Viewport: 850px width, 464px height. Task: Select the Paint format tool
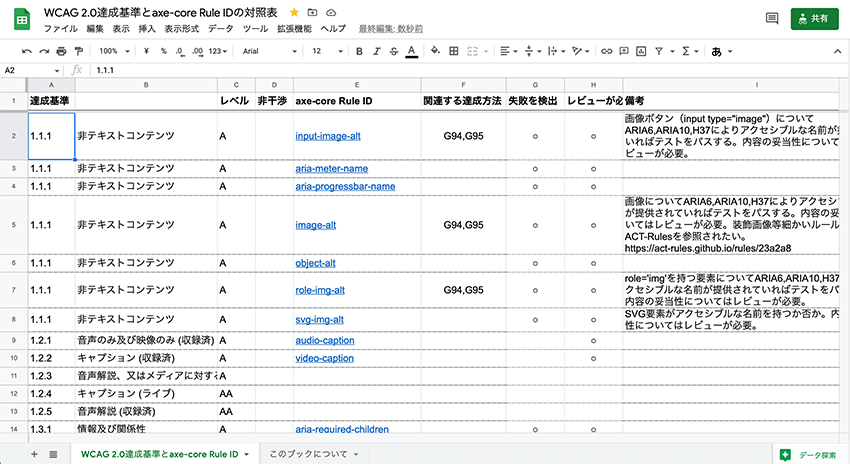pos(79,51)
